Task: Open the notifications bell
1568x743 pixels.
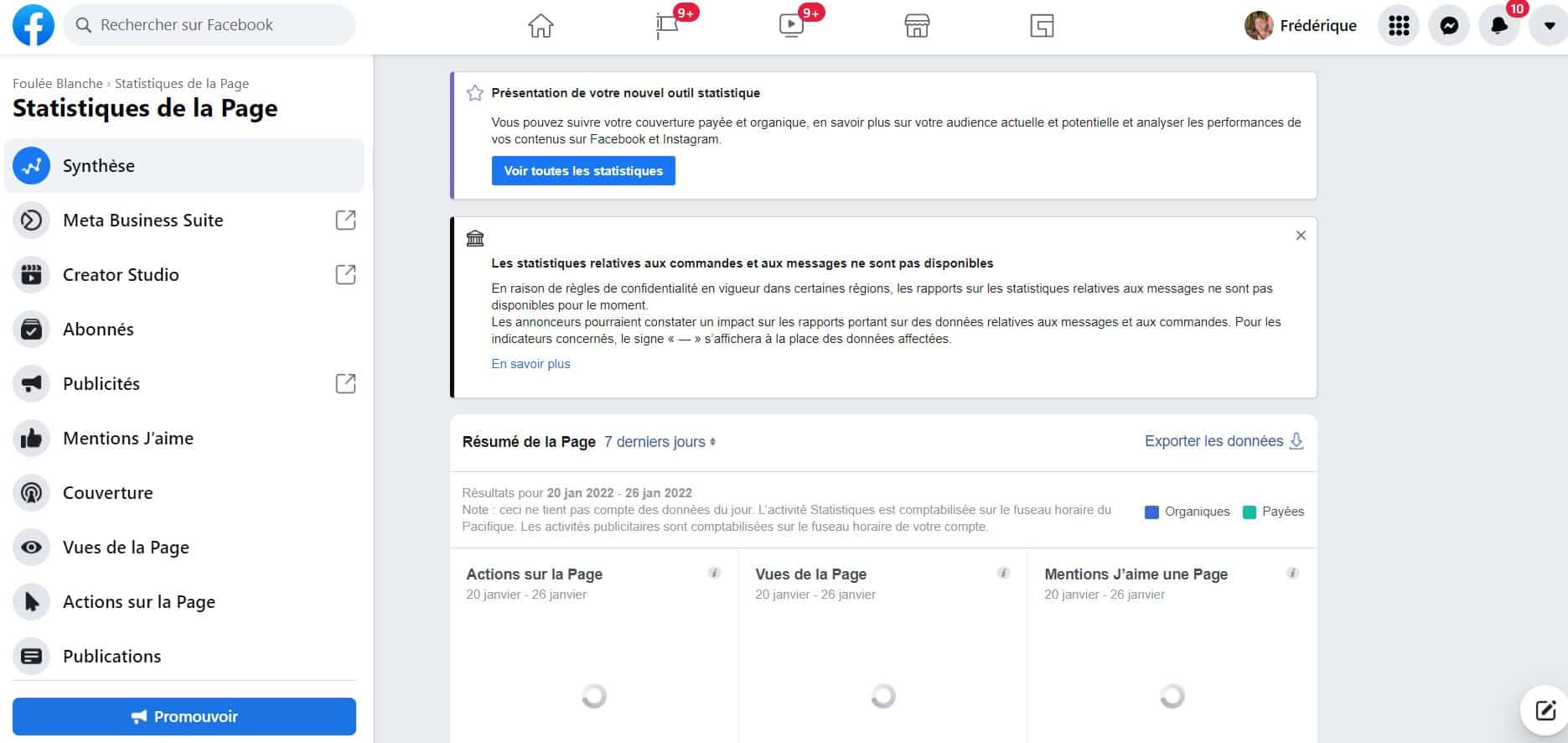Action: (1498, 26)
